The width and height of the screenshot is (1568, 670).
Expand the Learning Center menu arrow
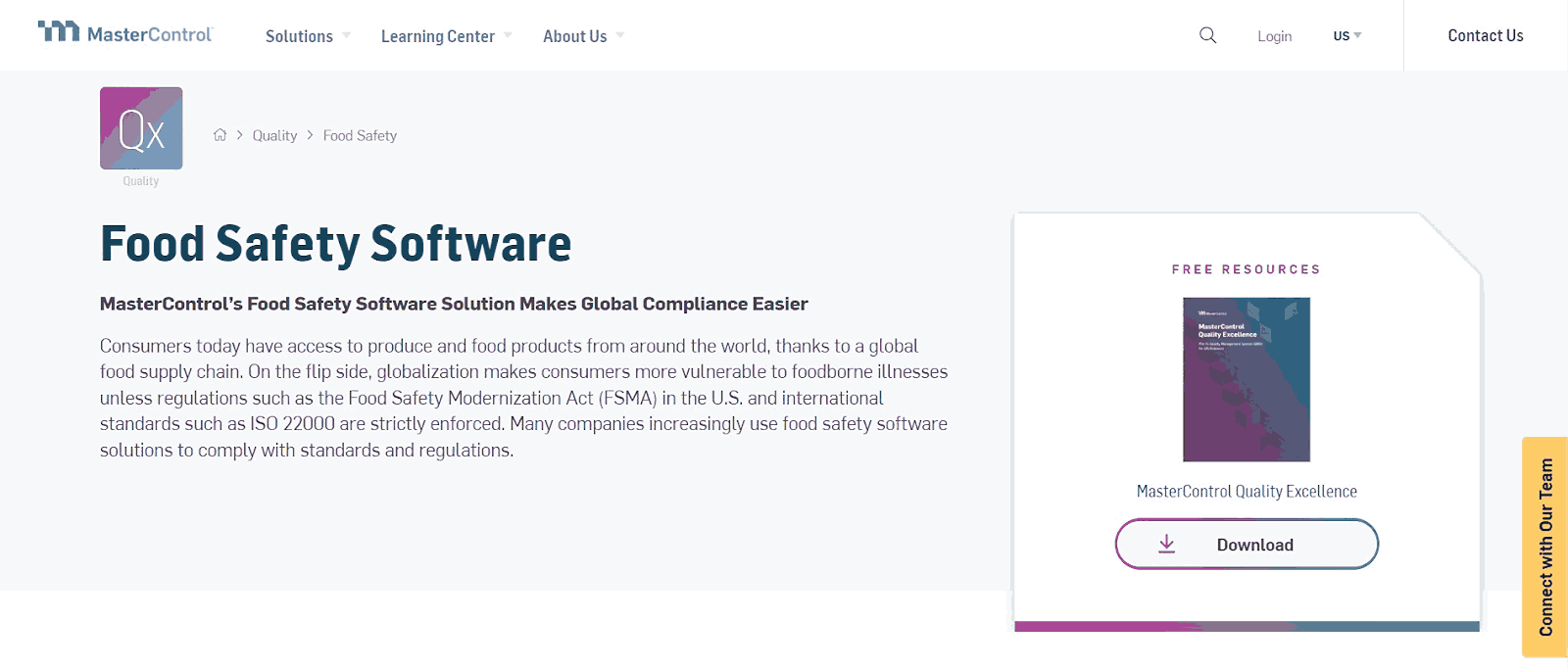coord(508,35)
